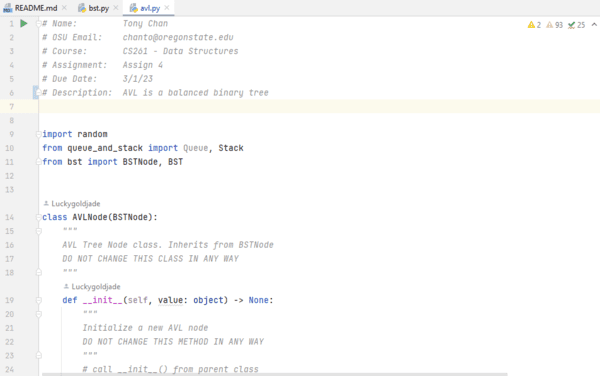Close the bst.py tab

click(x=116, y=8)
